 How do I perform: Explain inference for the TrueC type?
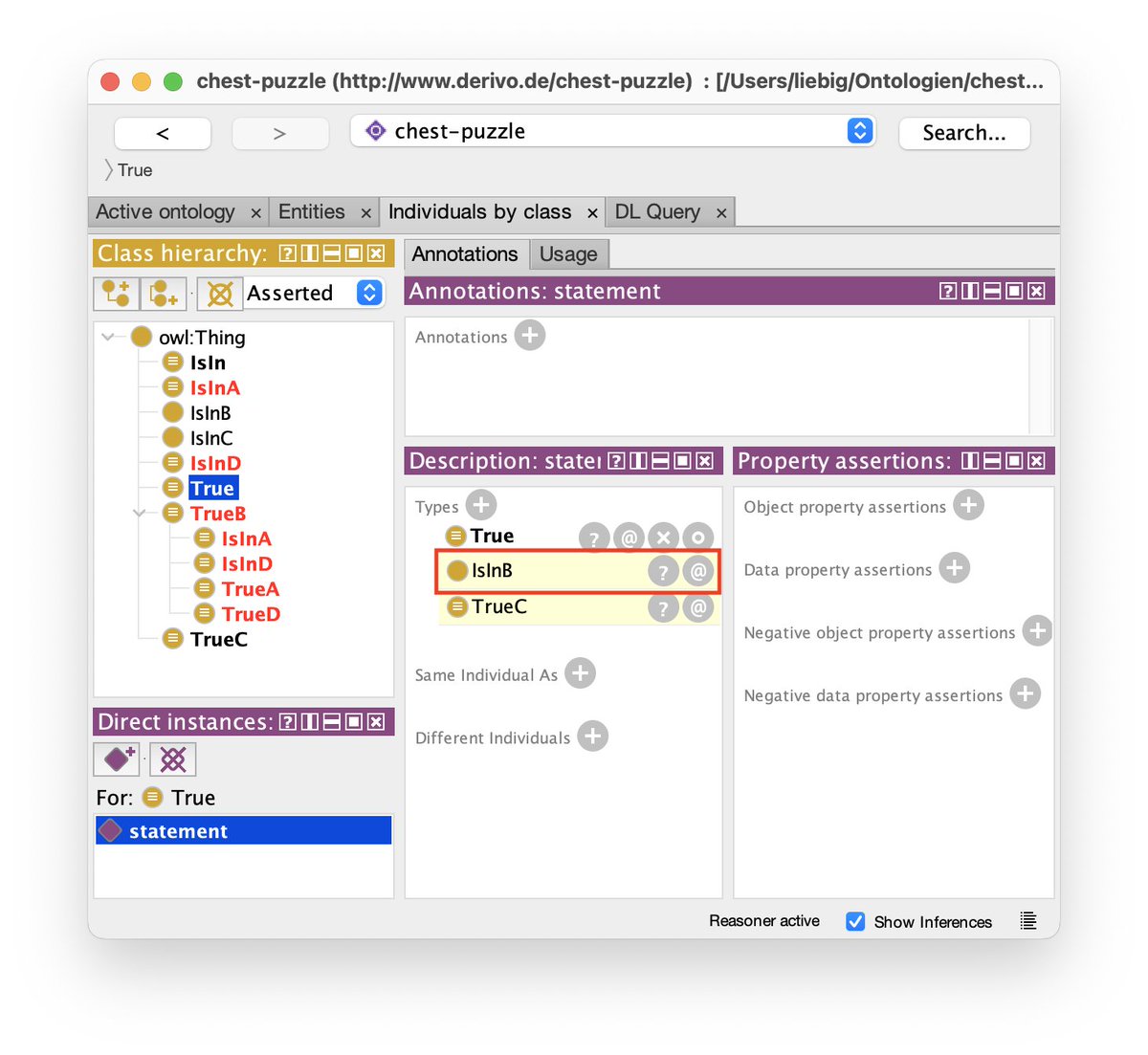663,607
